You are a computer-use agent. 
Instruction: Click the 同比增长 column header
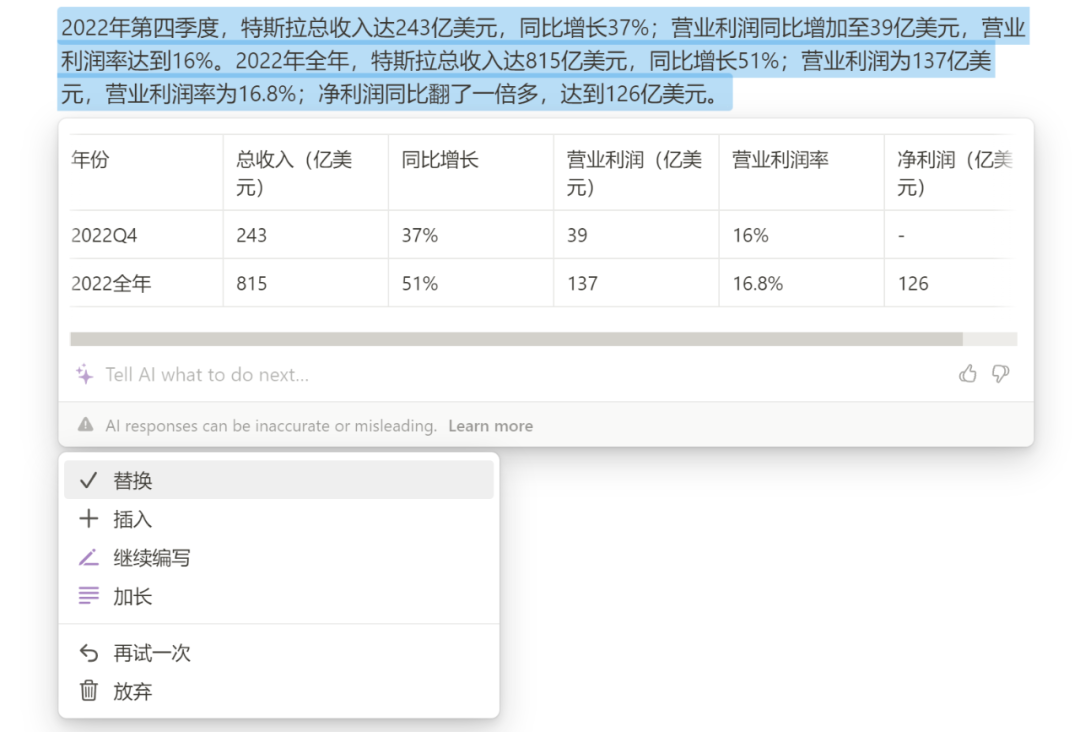tap(471, 172)
